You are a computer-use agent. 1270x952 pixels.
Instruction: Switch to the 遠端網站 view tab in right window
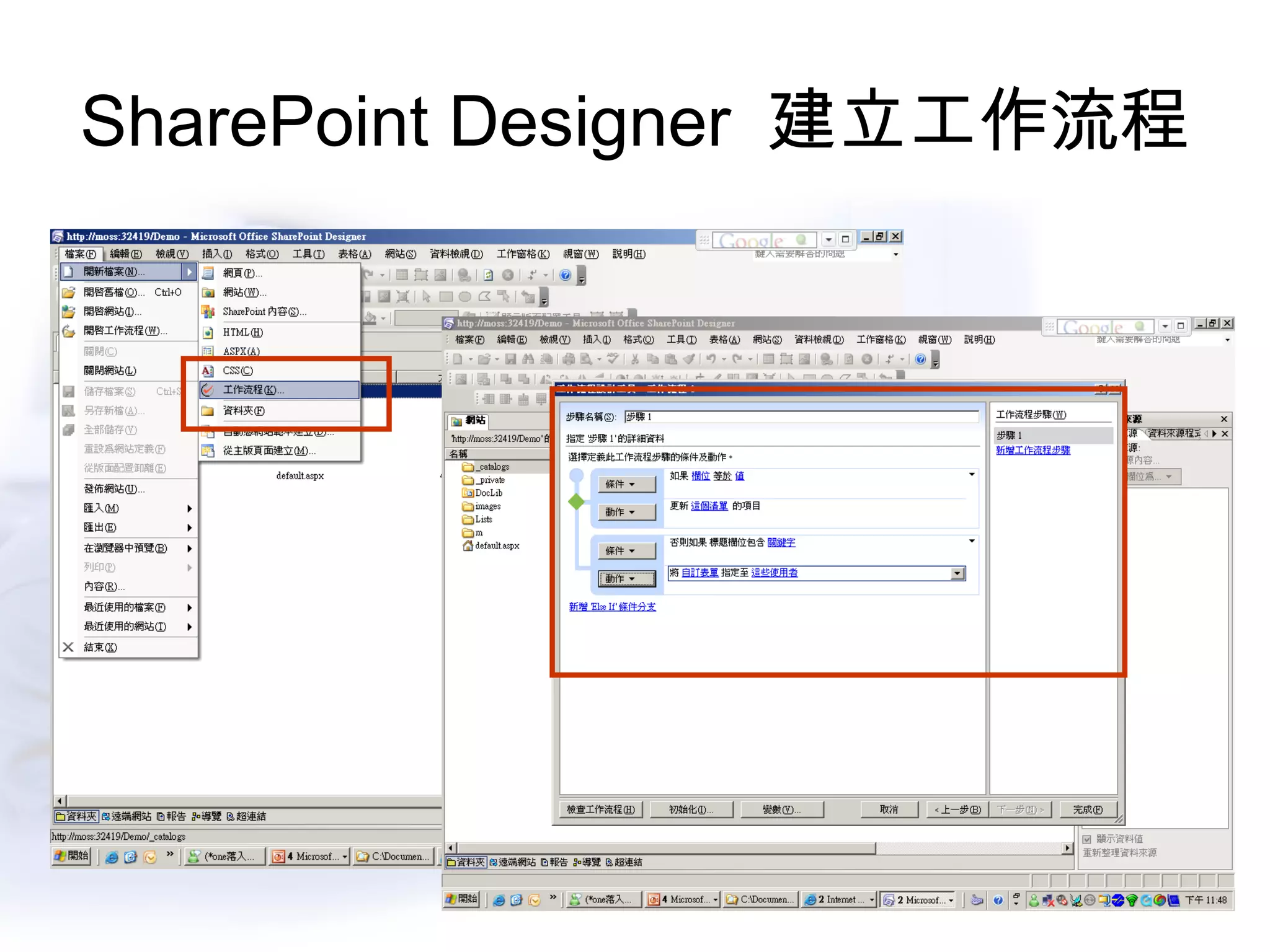(x=512, y=862)
